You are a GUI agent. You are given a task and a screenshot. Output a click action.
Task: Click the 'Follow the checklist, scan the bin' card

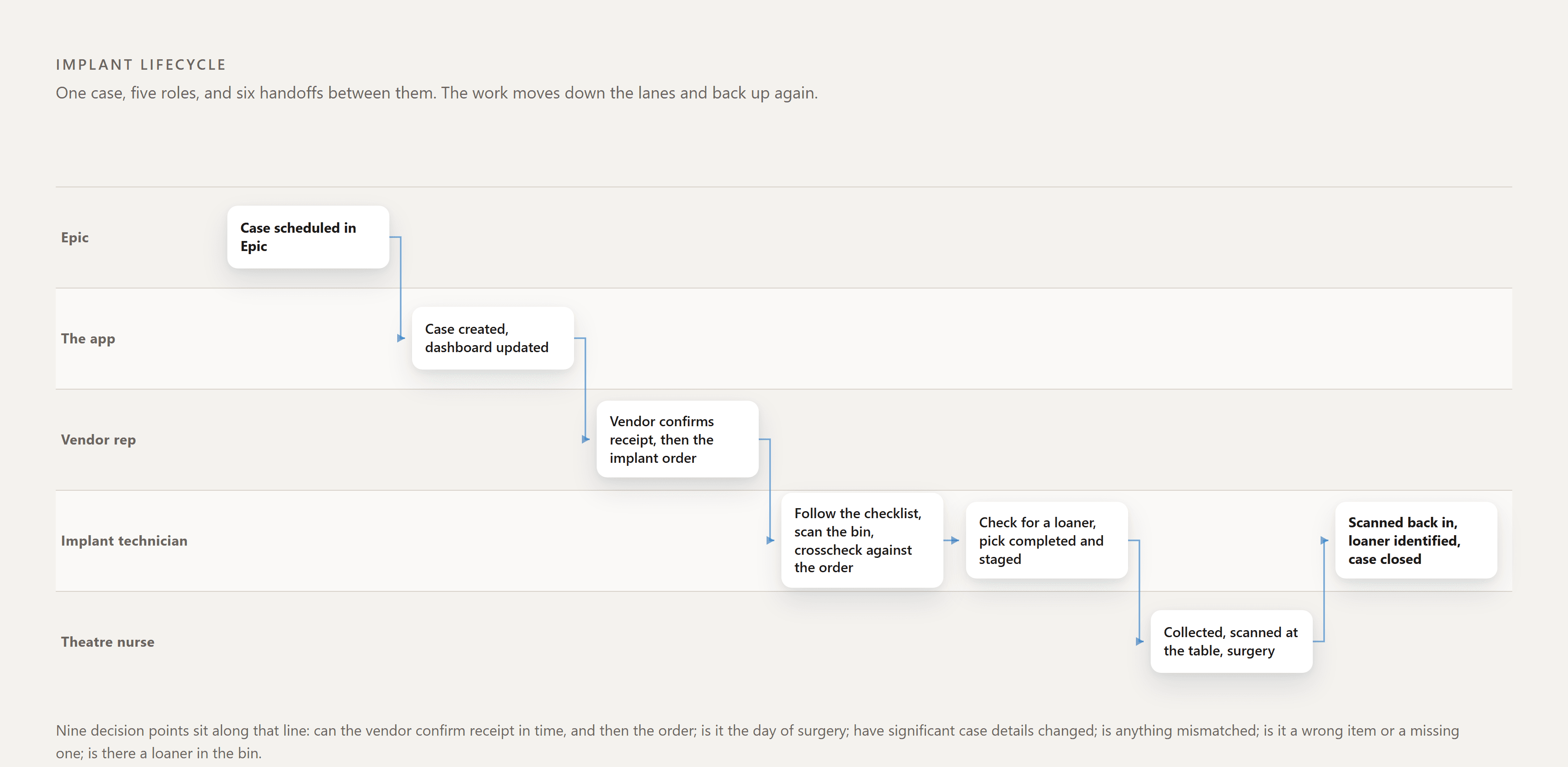click(862, 540)
